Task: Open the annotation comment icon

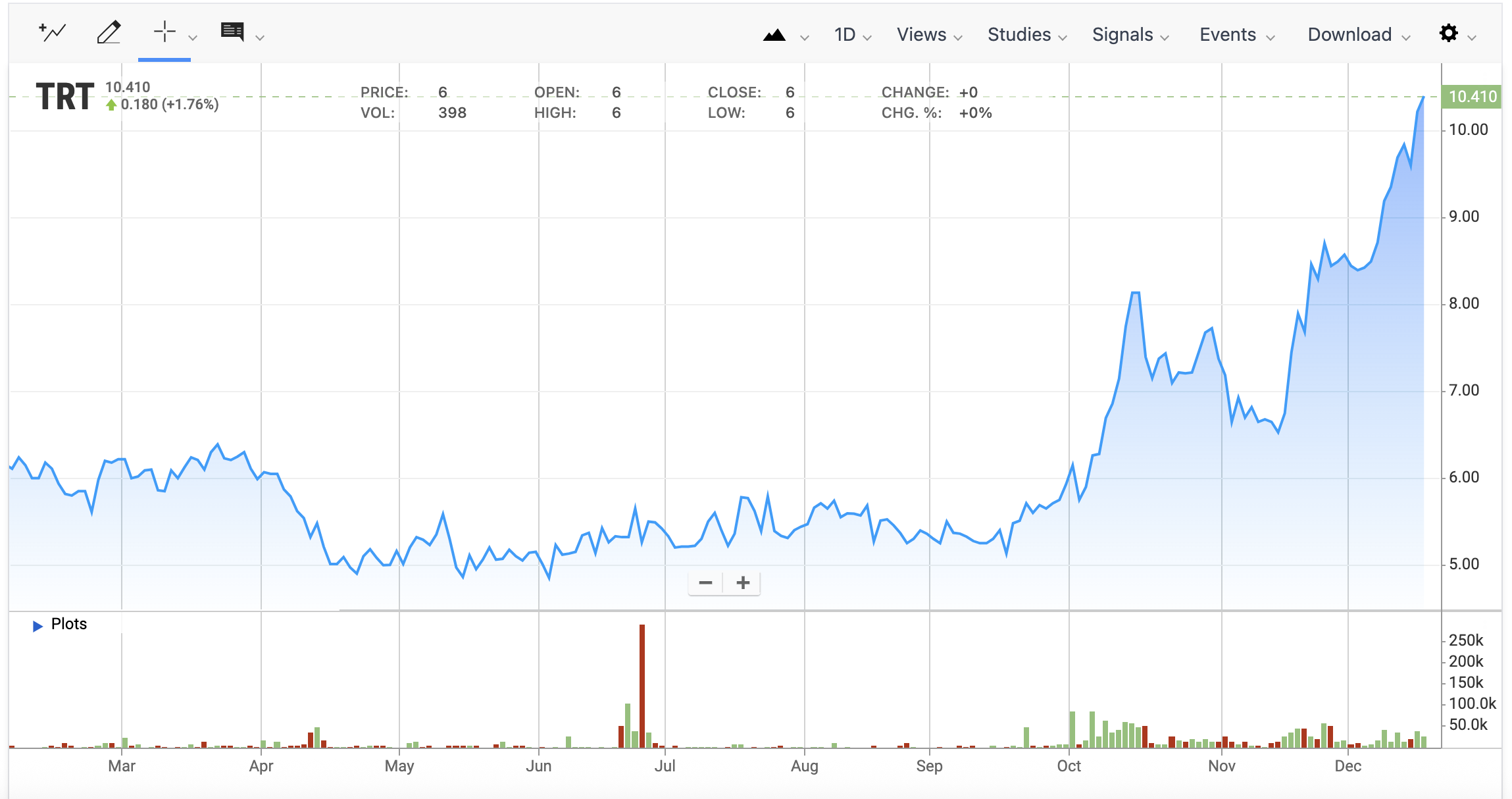Action: pos(232,32)
